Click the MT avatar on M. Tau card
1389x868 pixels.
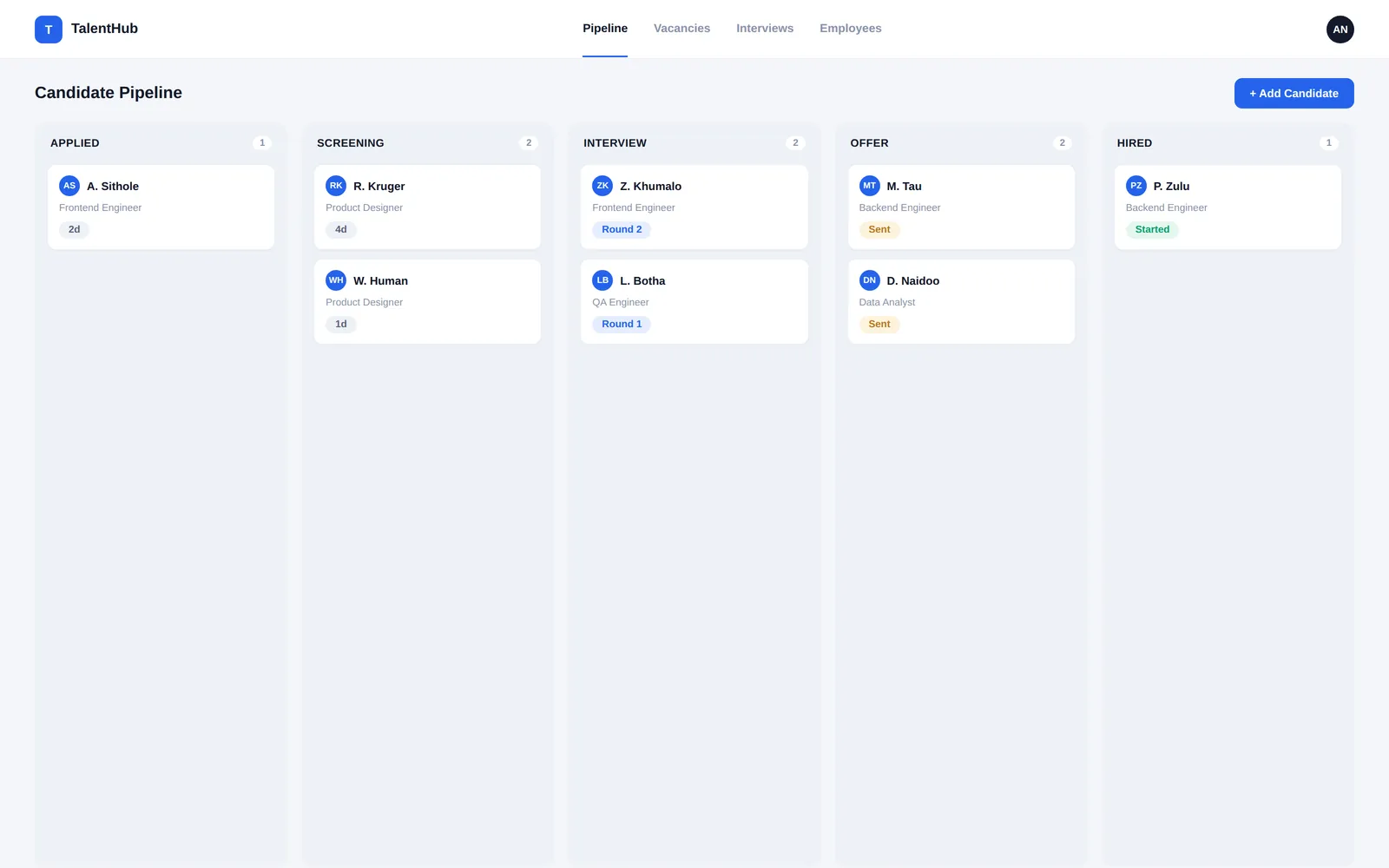click(870, 186)
